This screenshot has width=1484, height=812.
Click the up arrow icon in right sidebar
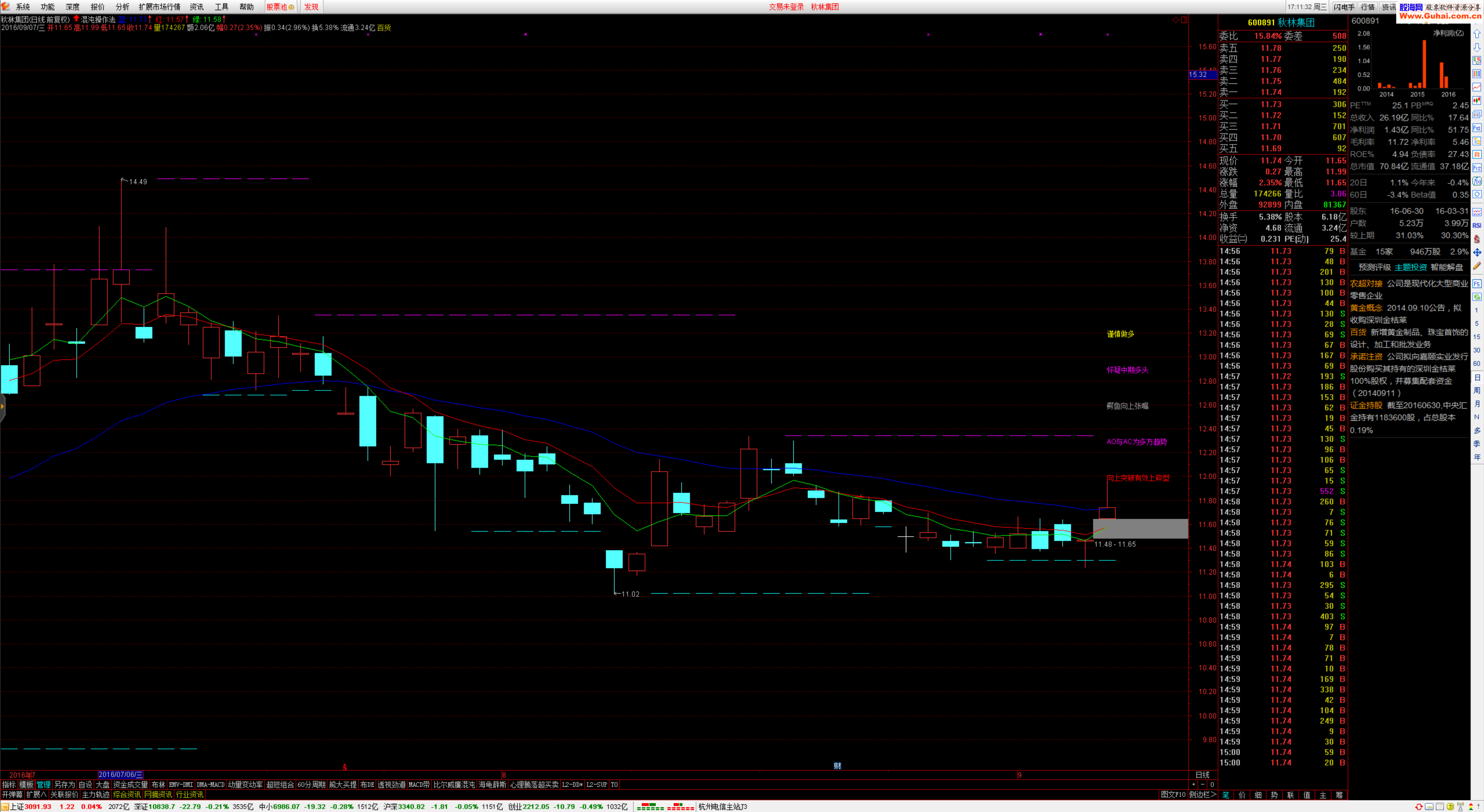1477,33
